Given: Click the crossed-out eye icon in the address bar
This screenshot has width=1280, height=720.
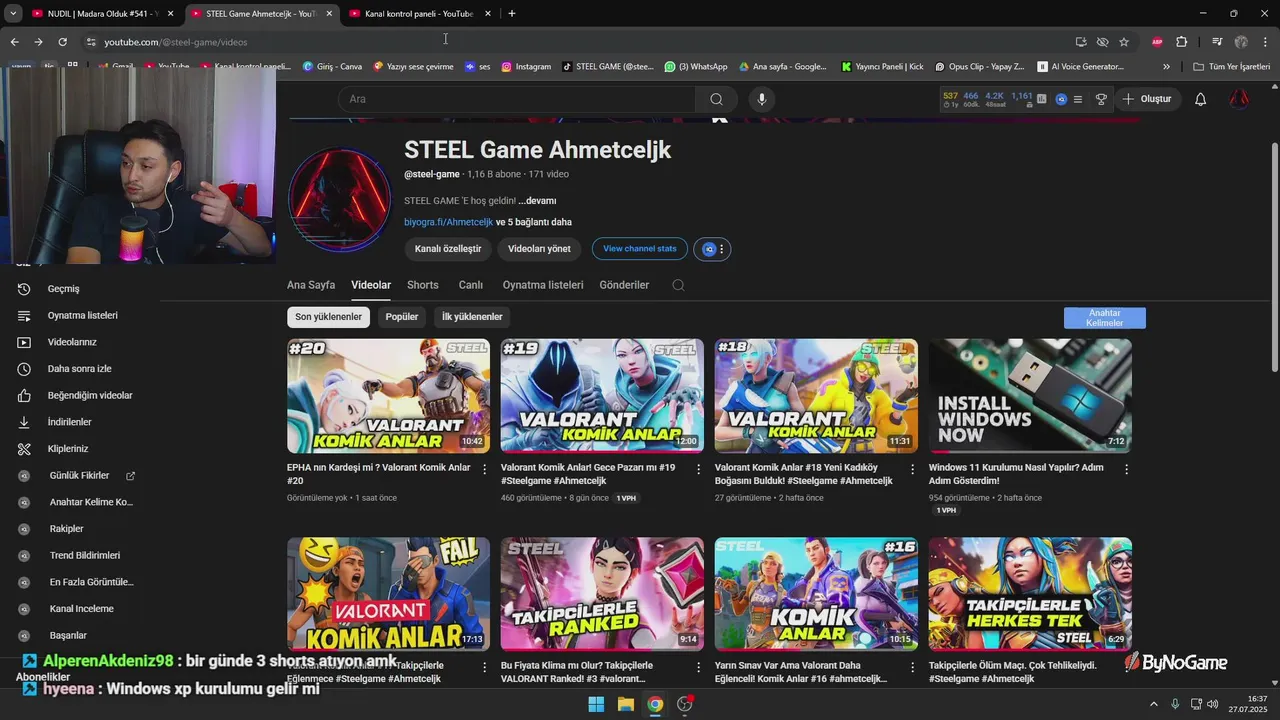Looking at the screenshot, I should point(1102,42).
